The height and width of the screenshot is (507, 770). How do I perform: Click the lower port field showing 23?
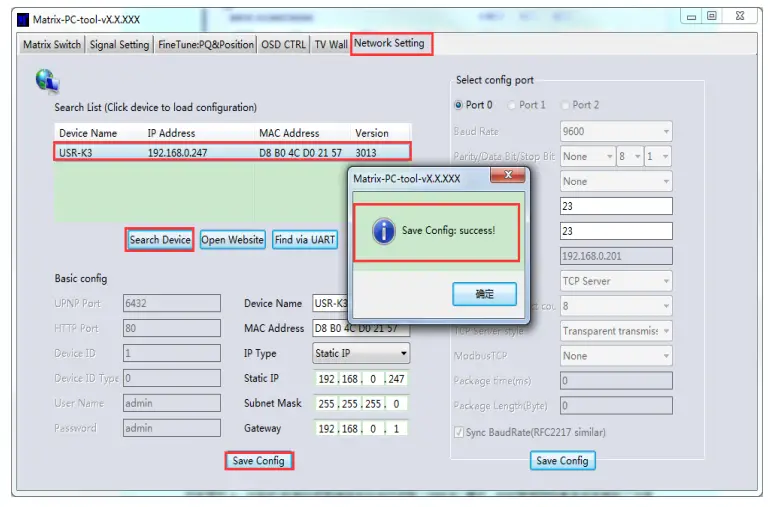pyautogui.click(x=616, y=231)
